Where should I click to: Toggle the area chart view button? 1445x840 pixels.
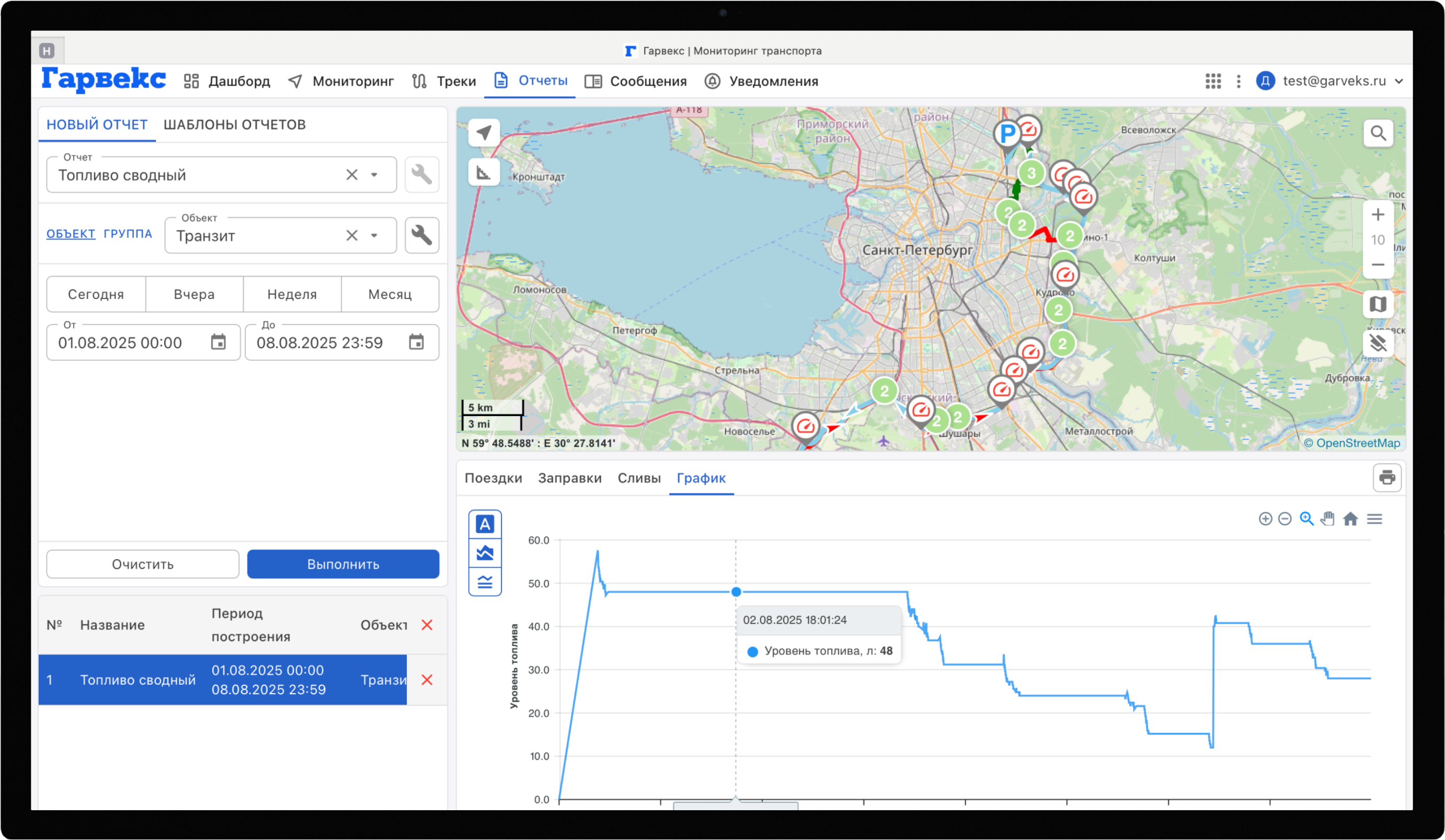point(485,553)
